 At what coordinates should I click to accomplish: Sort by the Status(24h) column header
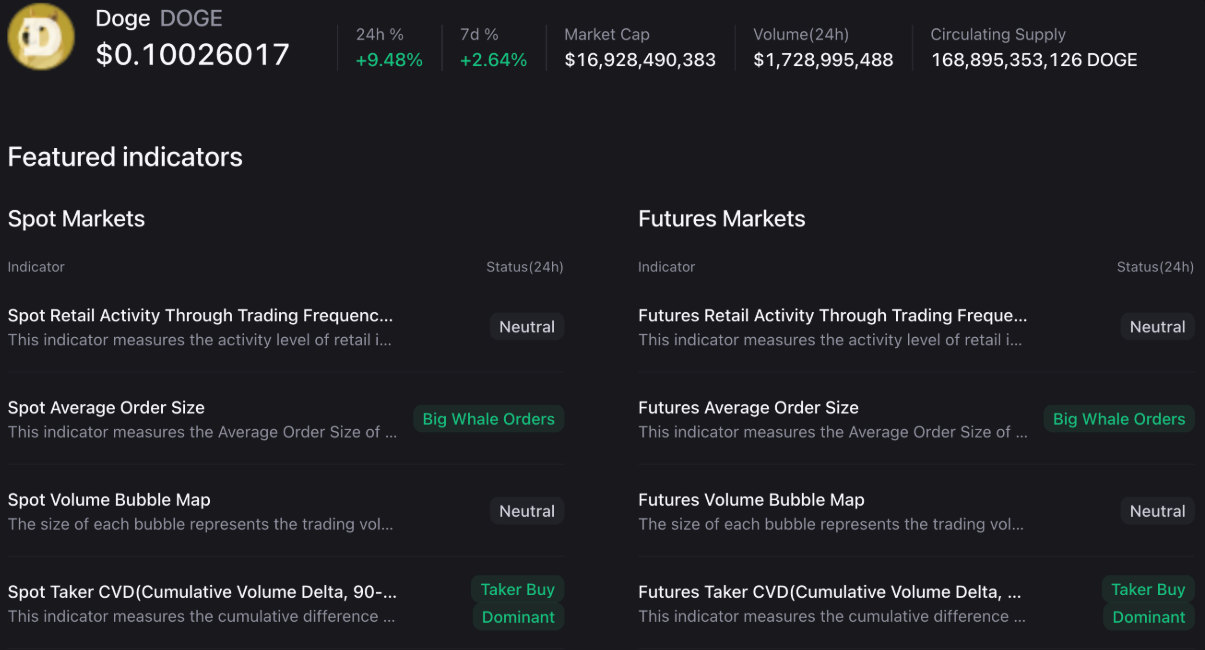point(523,267)
